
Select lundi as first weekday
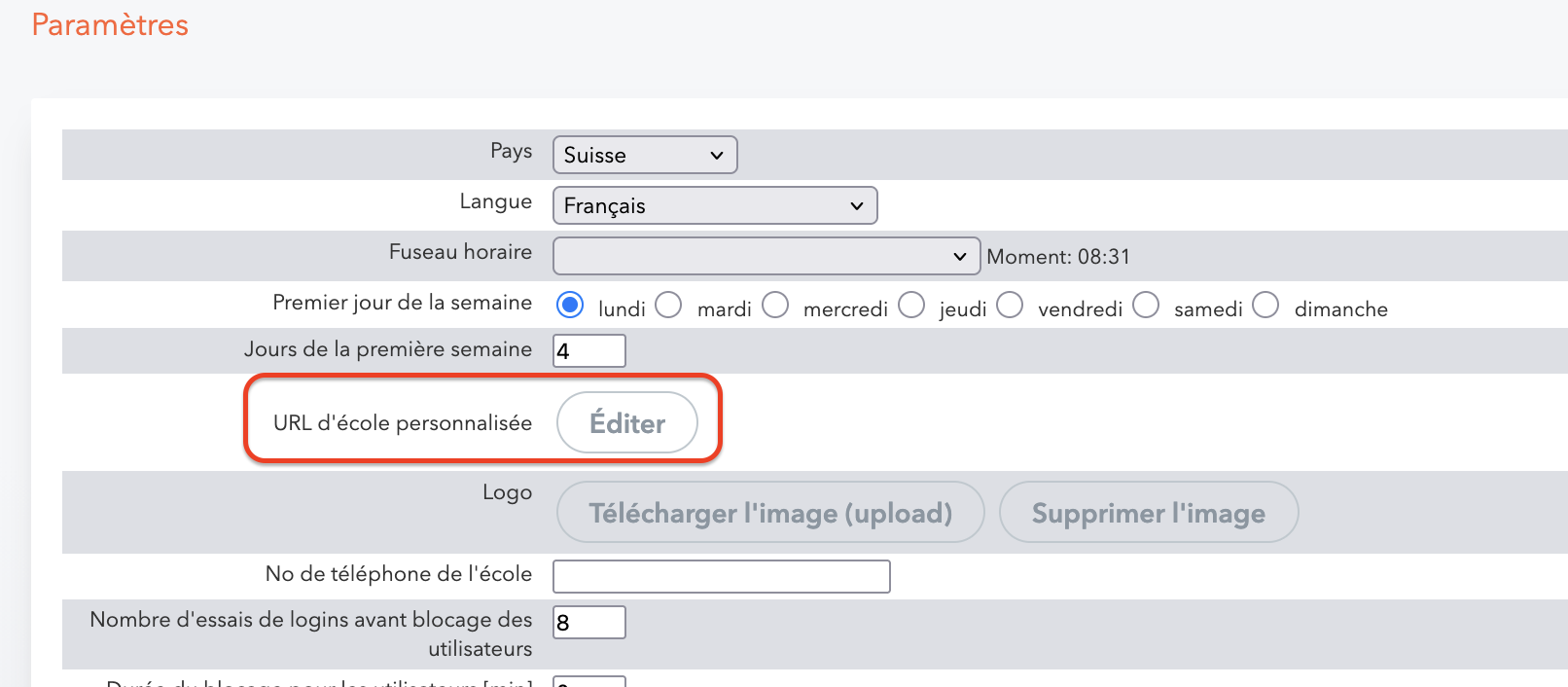point(570,306)
